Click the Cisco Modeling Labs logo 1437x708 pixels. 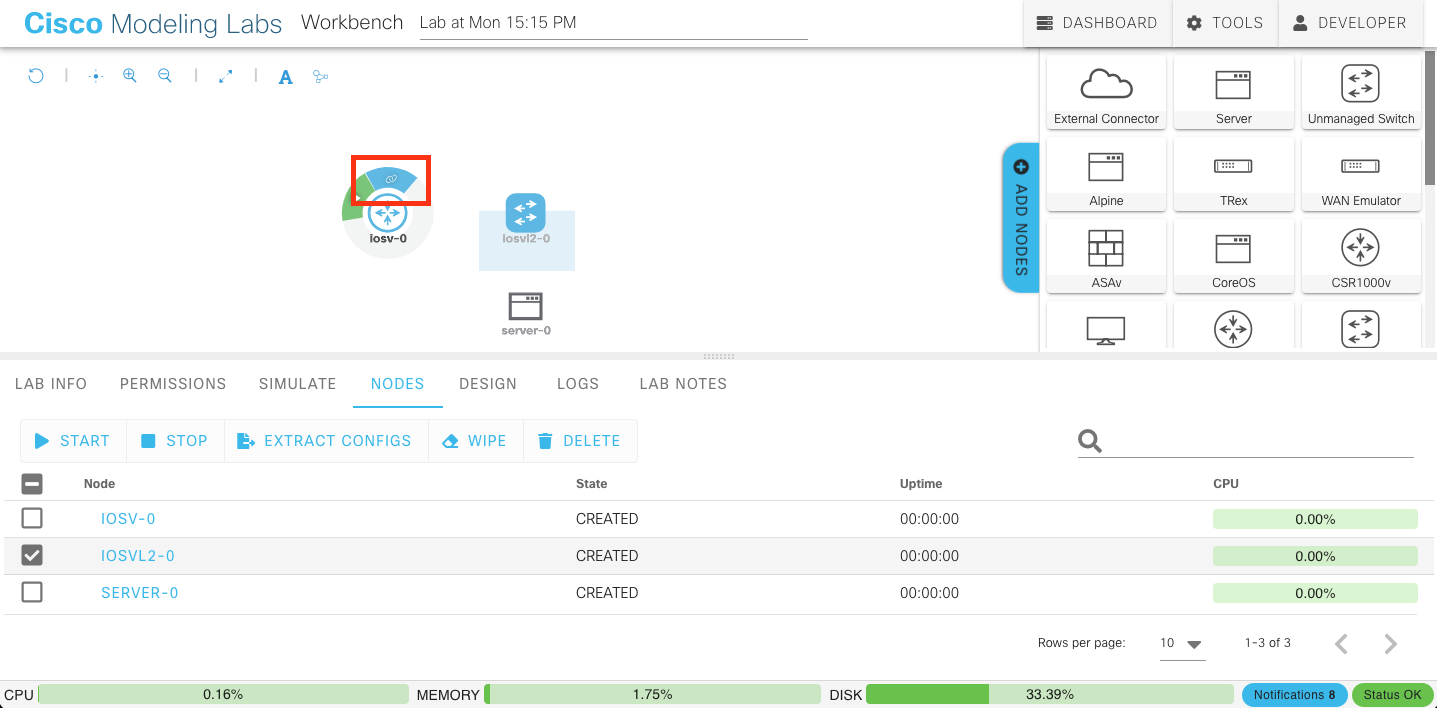coord(153,23)
